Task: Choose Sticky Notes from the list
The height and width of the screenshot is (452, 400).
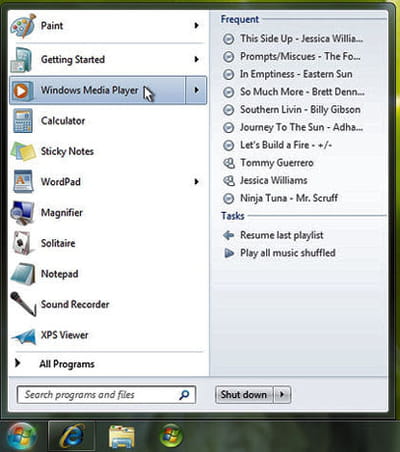Action: coord(108,151)
